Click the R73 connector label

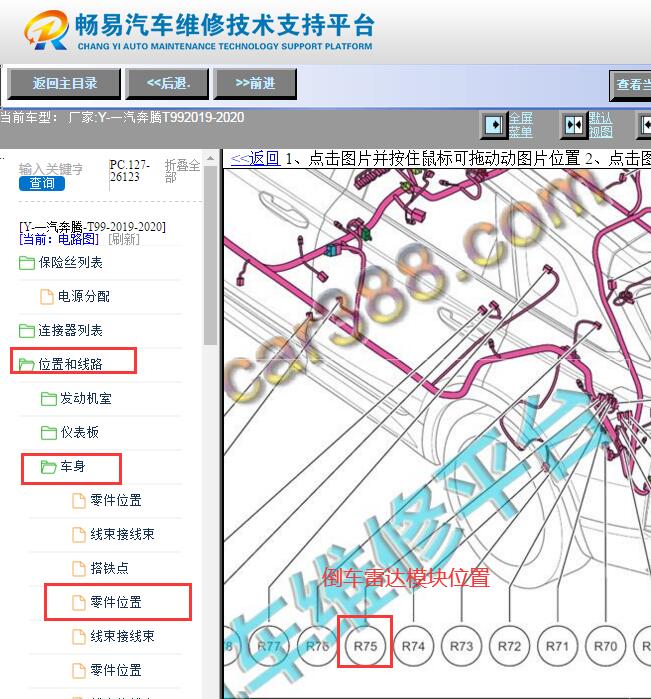[461, 646]
